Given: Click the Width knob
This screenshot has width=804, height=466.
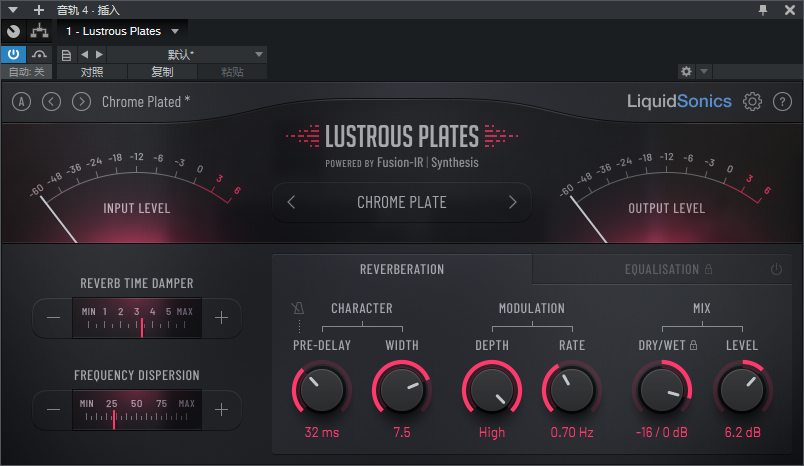Looking at the screenshot, I should [401, 390].
